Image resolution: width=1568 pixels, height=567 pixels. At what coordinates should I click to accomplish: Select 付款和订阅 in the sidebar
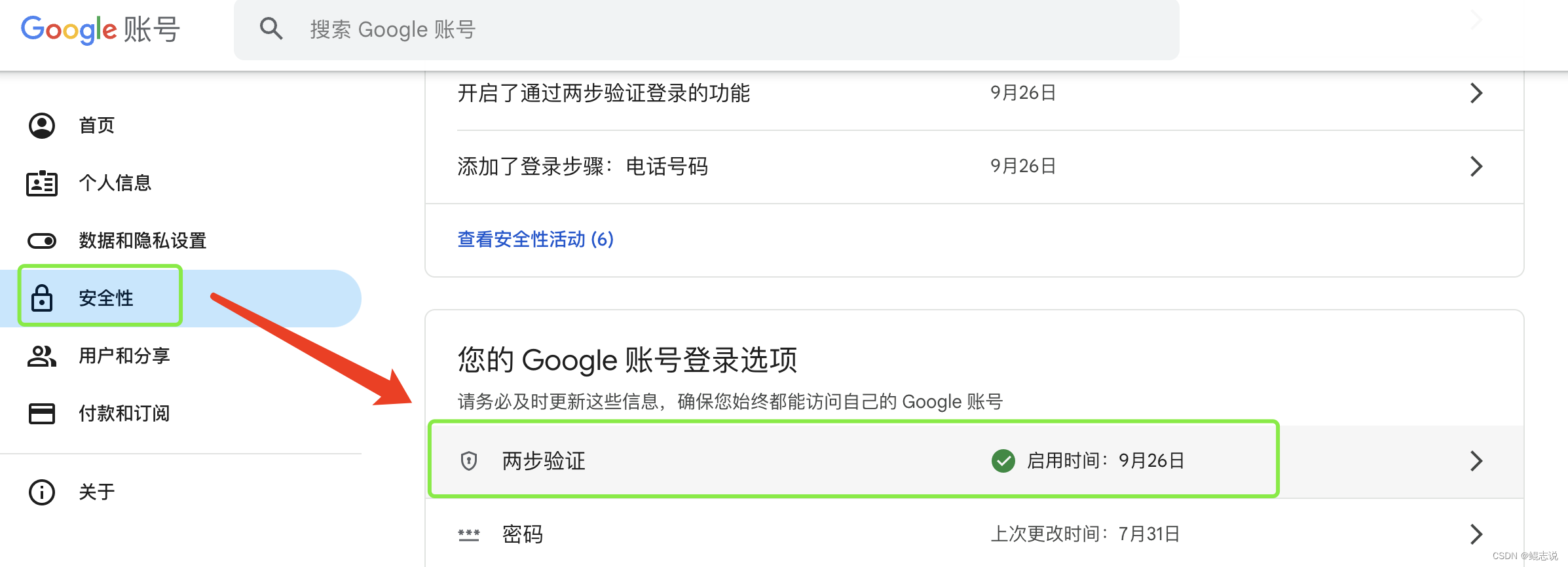(124, 414)
